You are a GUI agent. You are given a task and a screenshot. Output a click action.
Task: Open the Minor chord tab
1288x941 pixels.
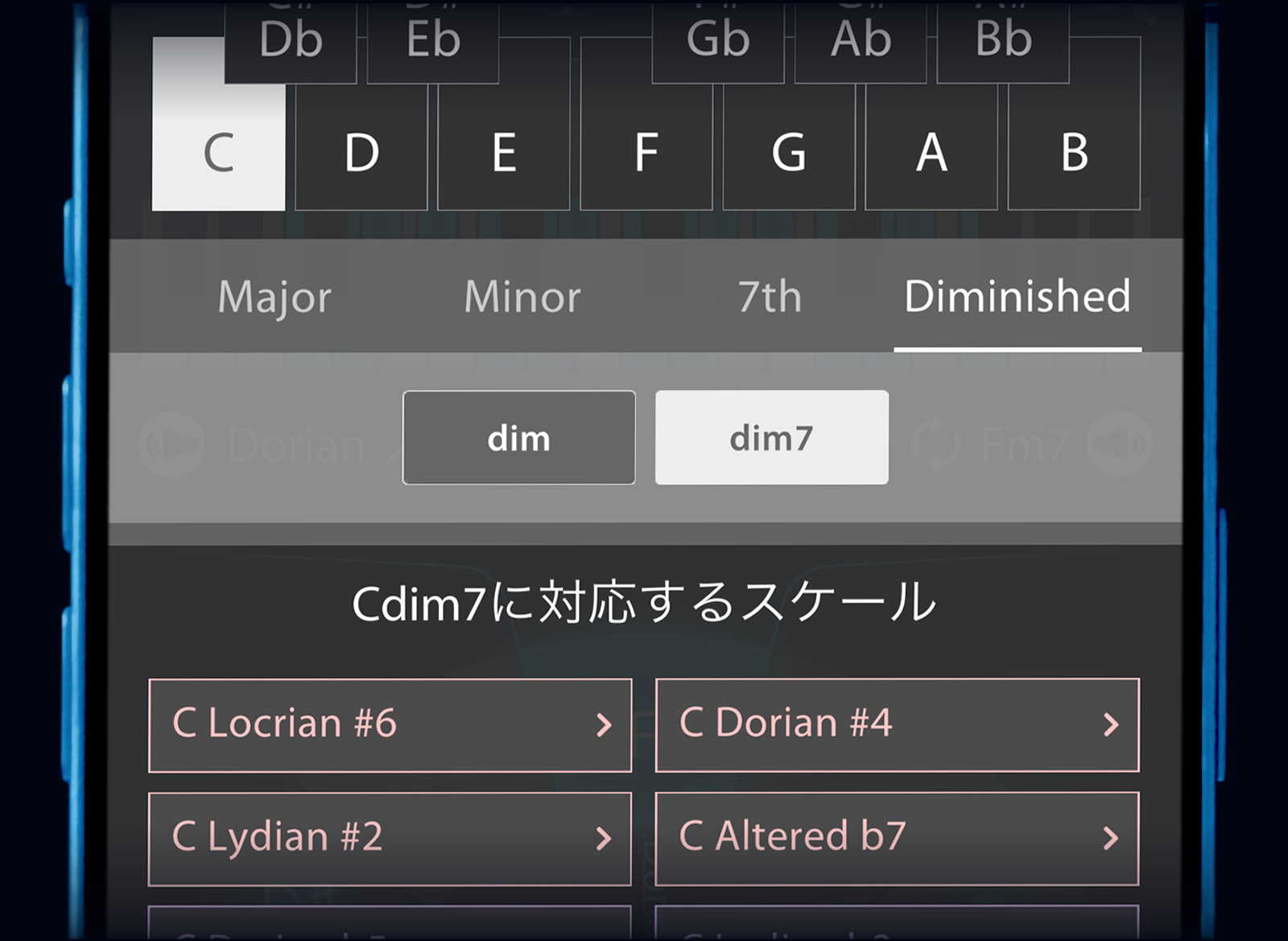click(x=522, y=297)
